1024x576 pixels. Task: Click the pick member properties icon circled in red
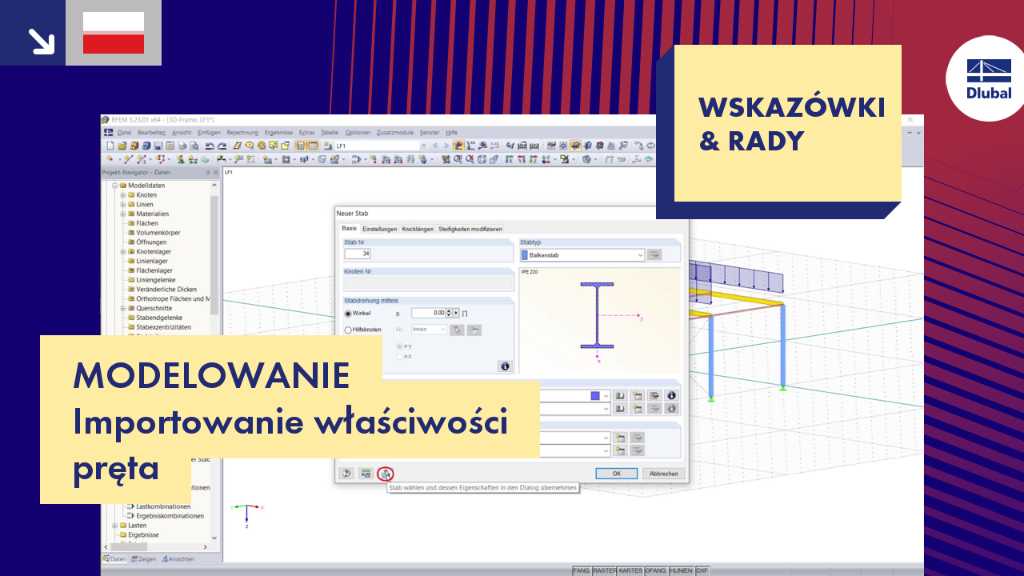click(x=385, y=473)
